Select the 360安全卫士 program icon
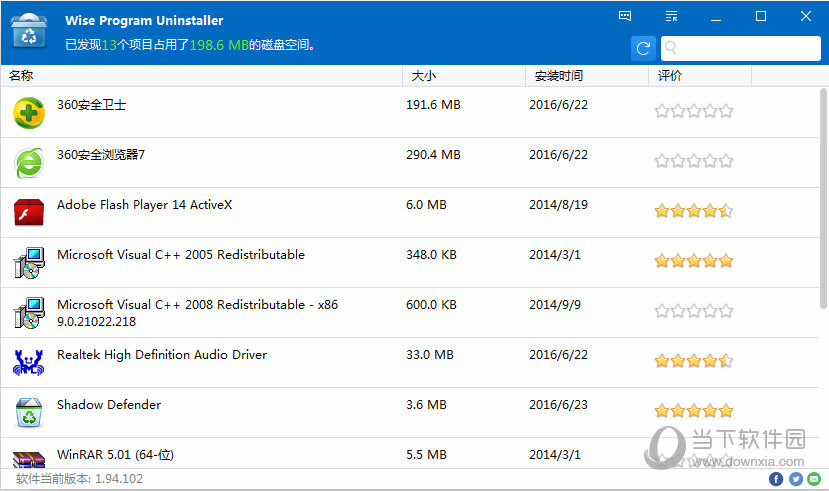The width and height of the screenshot is (829, 491). 29,113
